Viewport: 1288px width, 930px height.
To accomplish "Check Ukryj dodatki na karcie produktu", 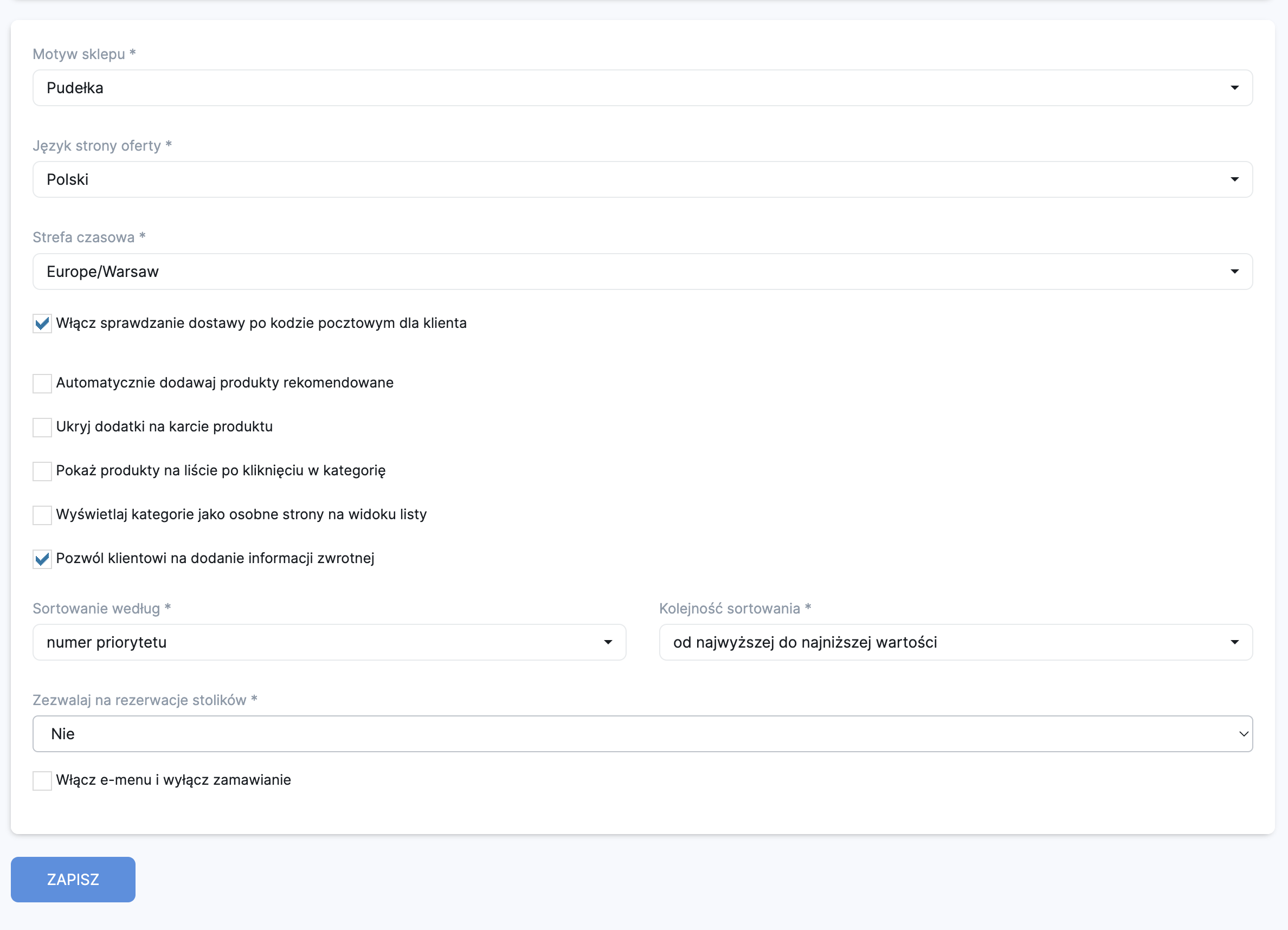I will click(x=42, y=427).
